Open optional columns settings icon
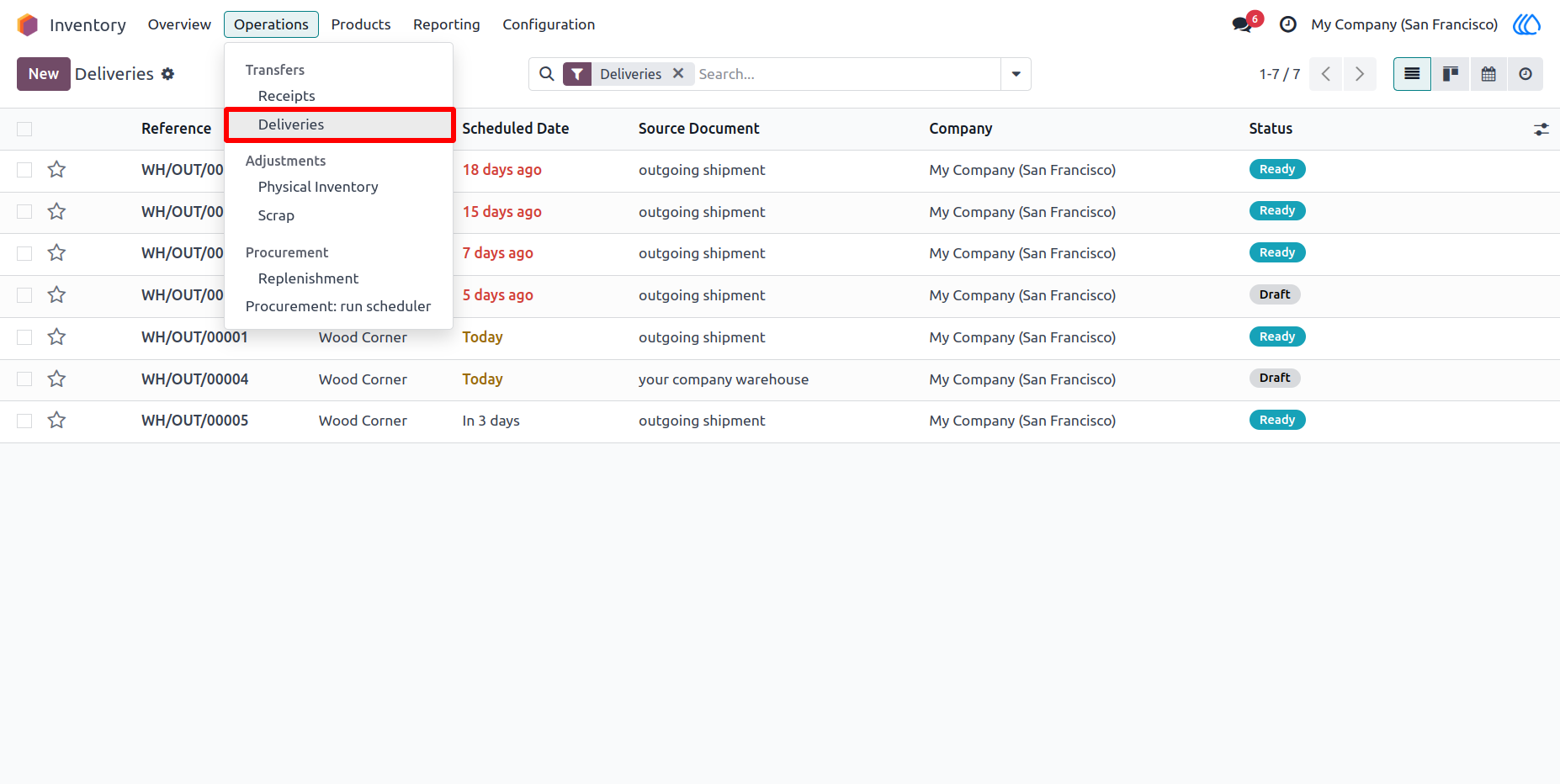The height and width of the screenshot is (784, 1560). pyautogui.click(x=1541, y=130)
